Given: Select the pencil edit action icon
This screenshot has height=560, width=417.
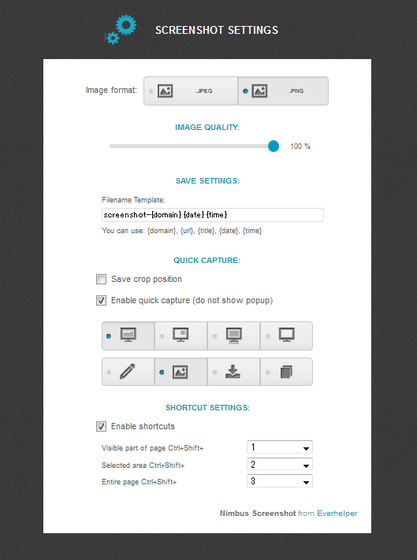Looking at the screenshot, I should coord(128,372).
